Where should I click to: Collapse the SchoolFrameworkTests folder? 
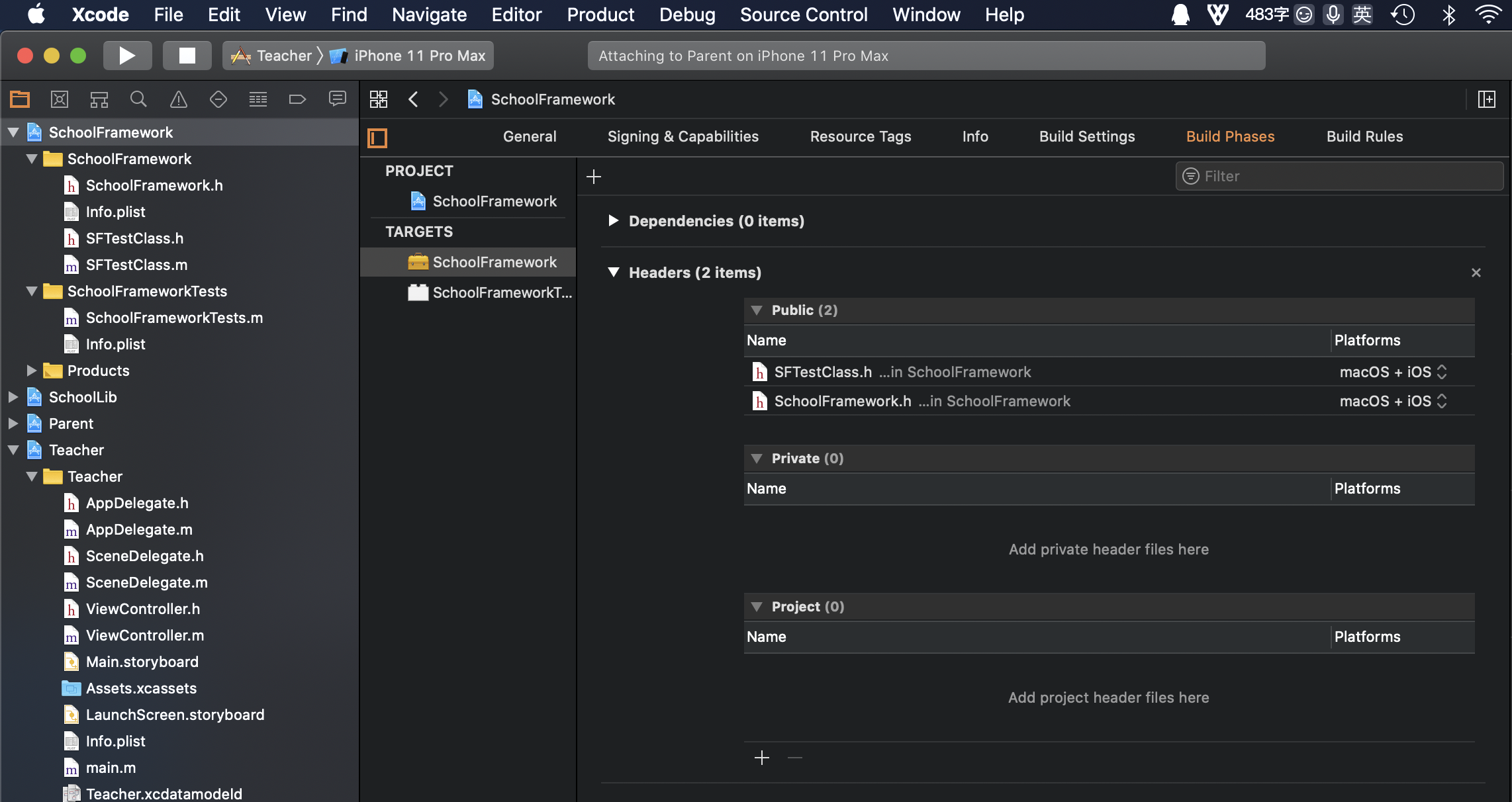(32, 291)
